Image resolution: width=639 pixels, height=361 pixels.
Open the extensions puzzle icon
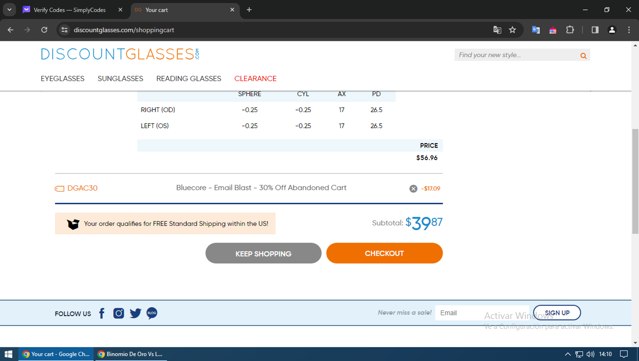(x=570, y=30)
